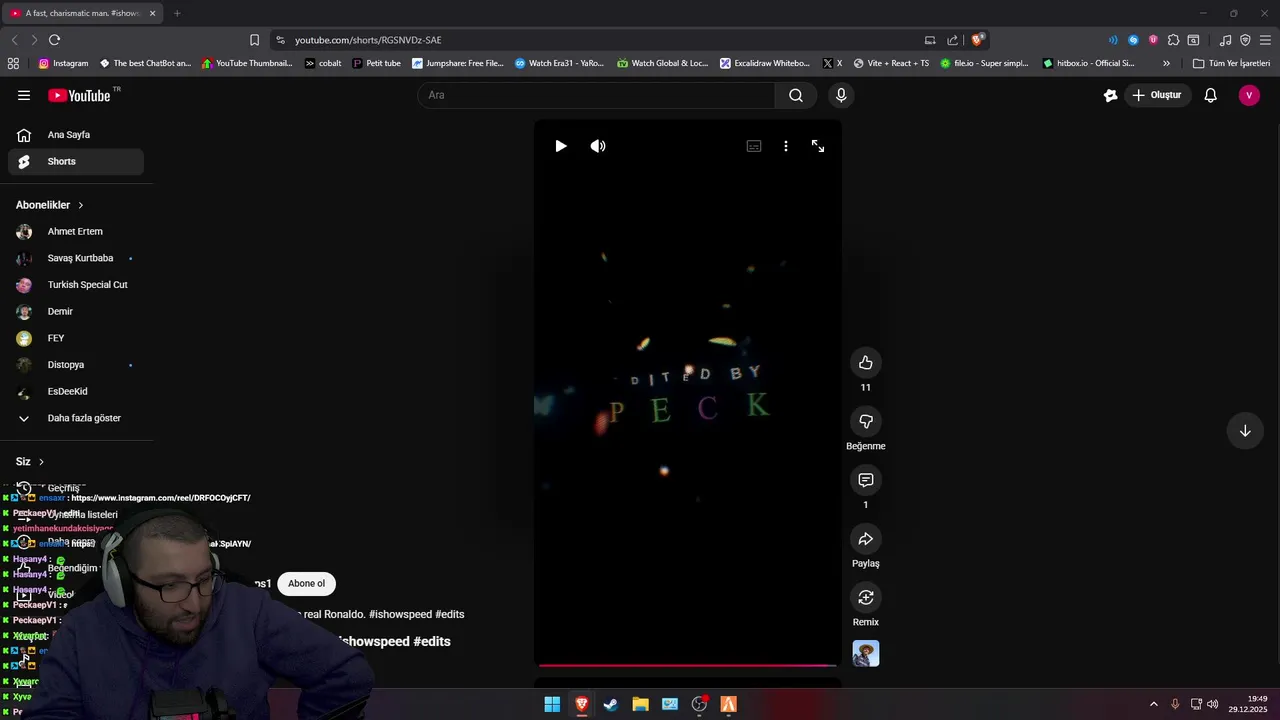Toggle subtitles on the Short
1280x720 pixels.
754,146
